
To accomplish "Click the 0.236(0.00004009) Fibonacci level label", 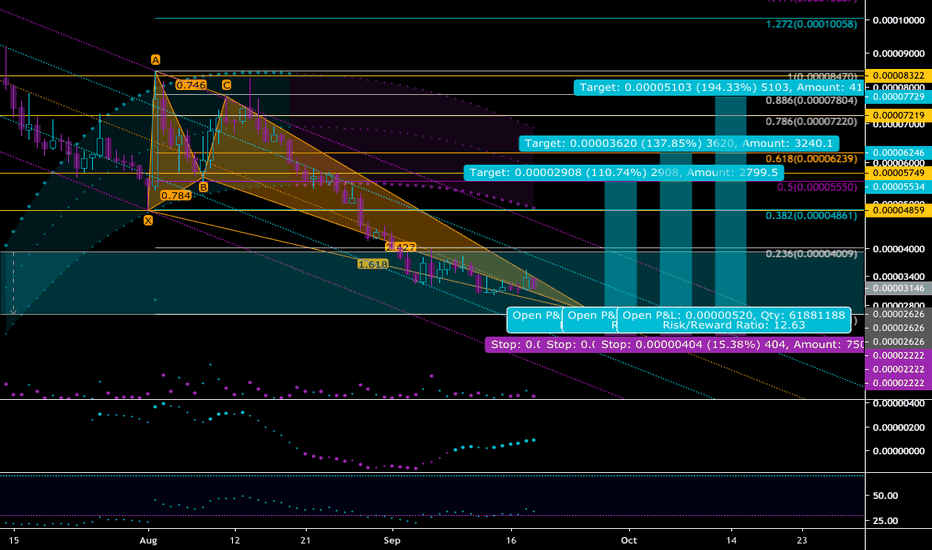I will [811, 254].
